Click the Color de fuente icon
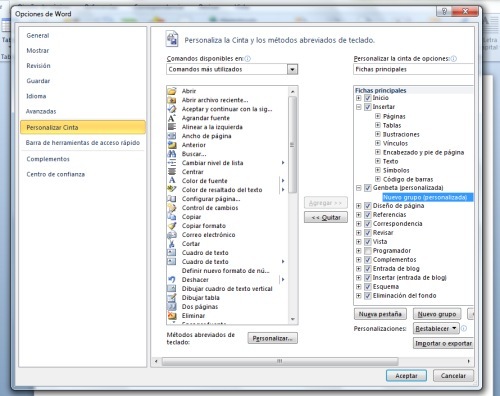 [172, 181]
